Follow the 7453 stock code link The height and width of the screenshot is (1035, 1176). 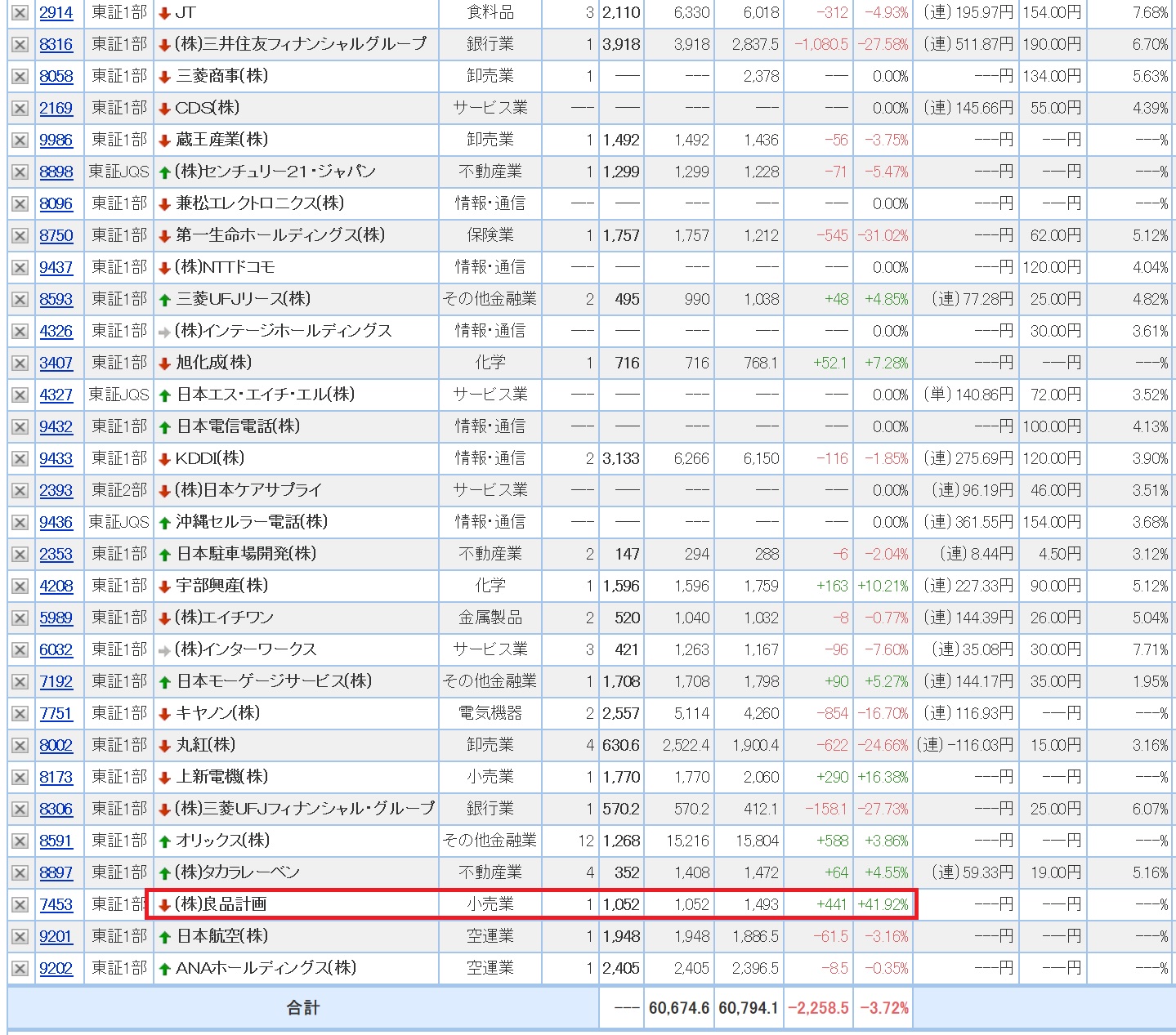(x=56, y=905)
